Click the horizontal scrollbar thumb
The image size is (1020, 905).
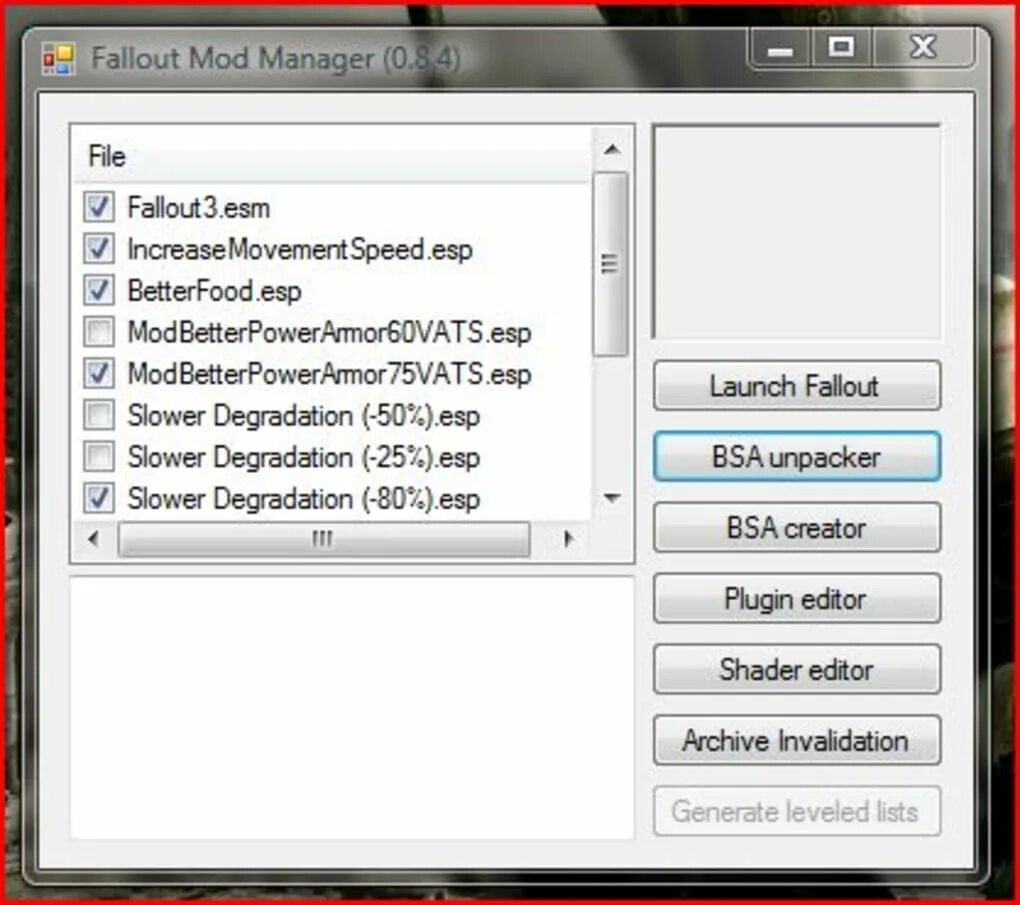[x=323, y=539]
